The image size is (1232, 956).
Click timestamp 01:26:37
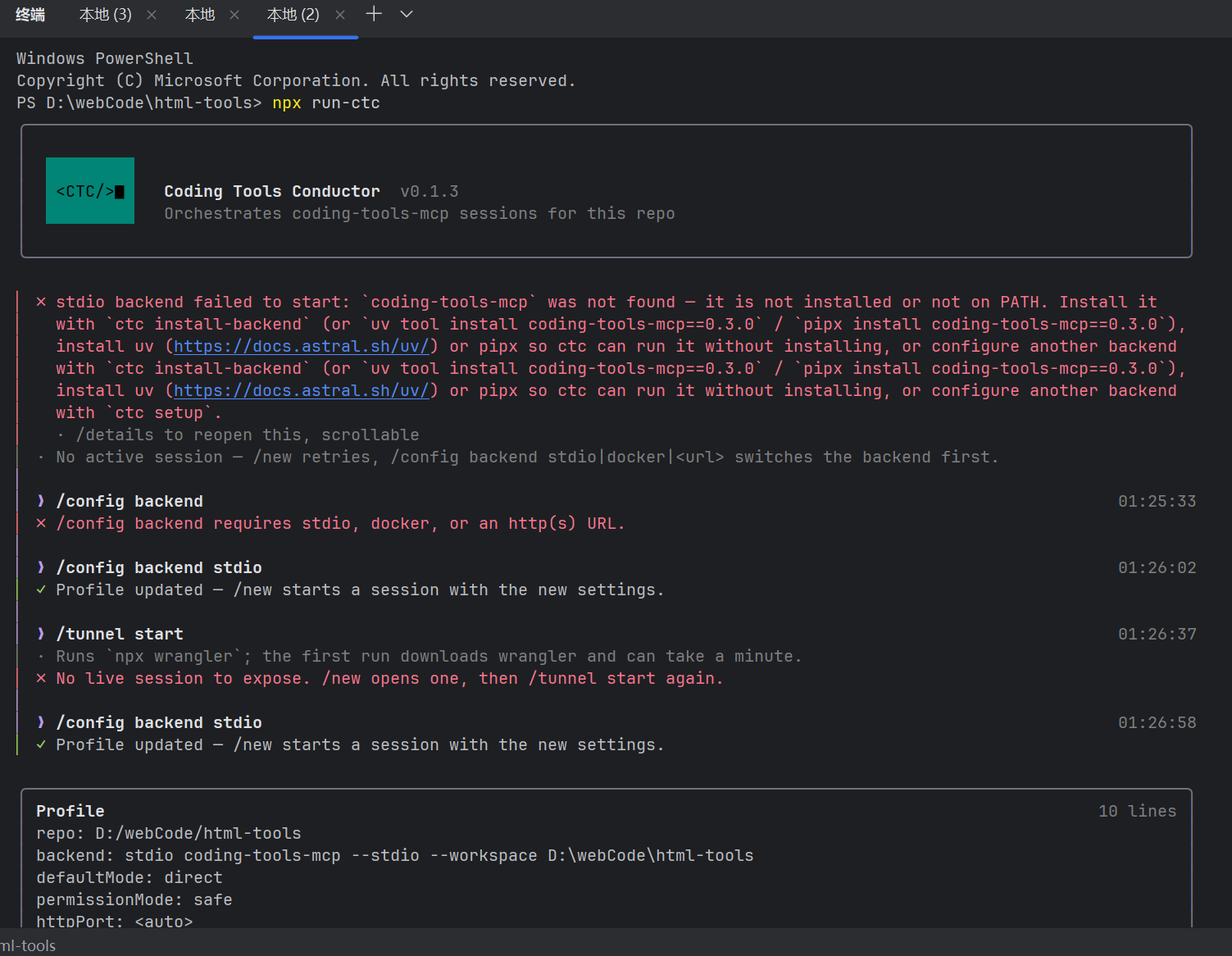point(1157,634)
